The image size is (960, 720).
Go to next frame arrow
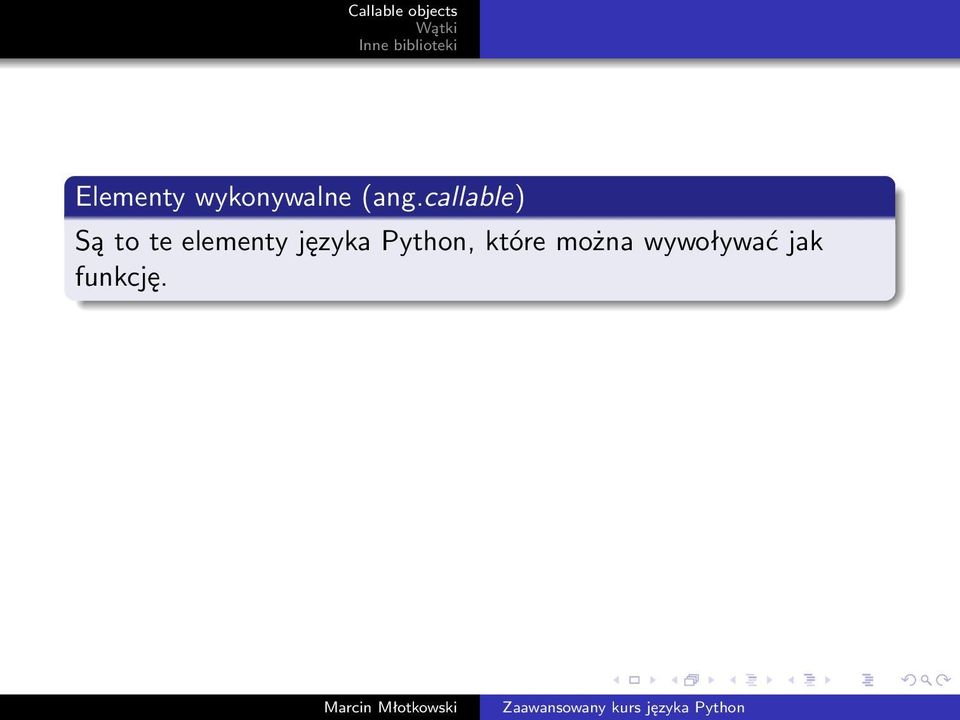pos(711,680)
